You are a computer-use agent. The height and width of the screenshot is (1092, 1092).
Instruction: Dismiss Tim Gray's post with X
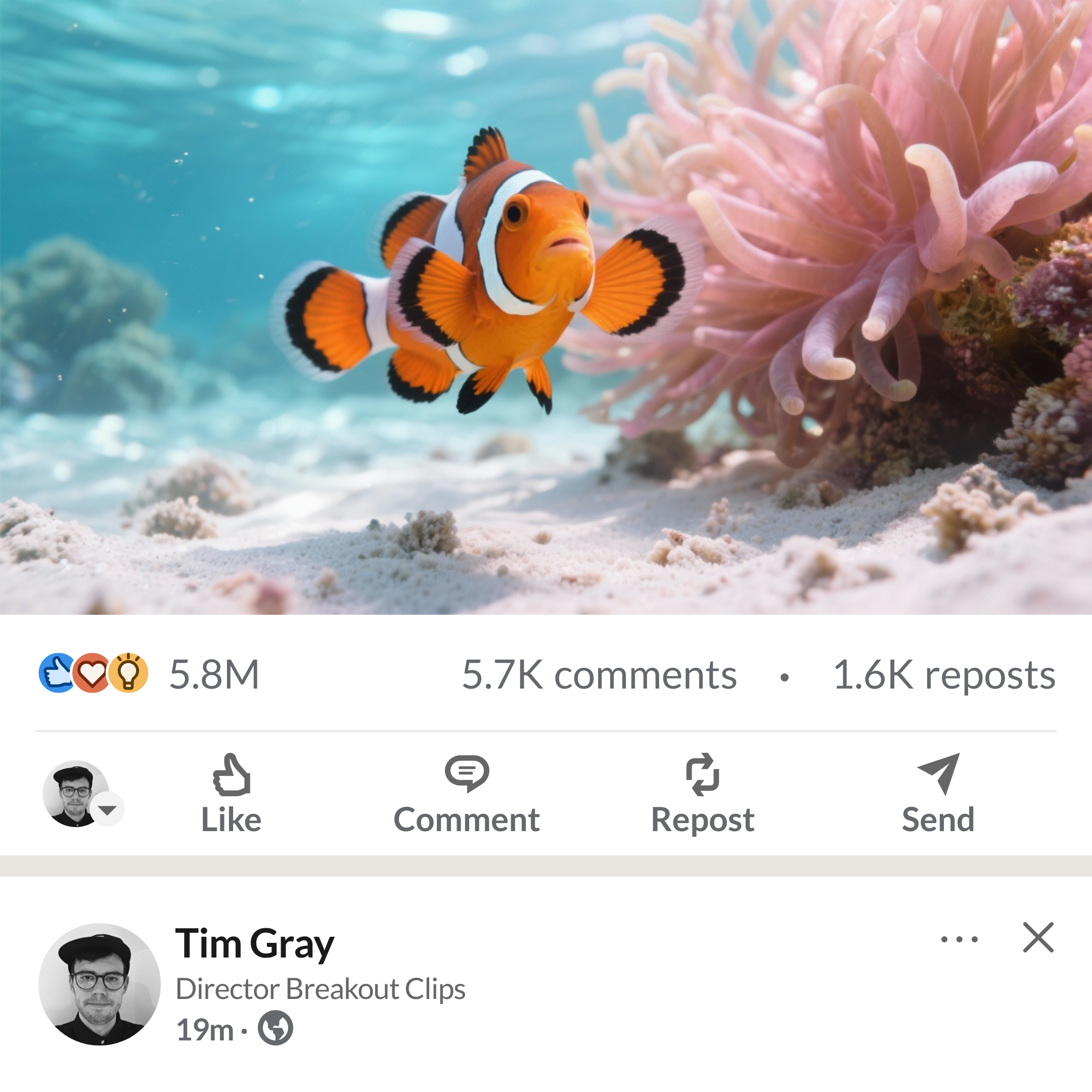pos(1038,938)
